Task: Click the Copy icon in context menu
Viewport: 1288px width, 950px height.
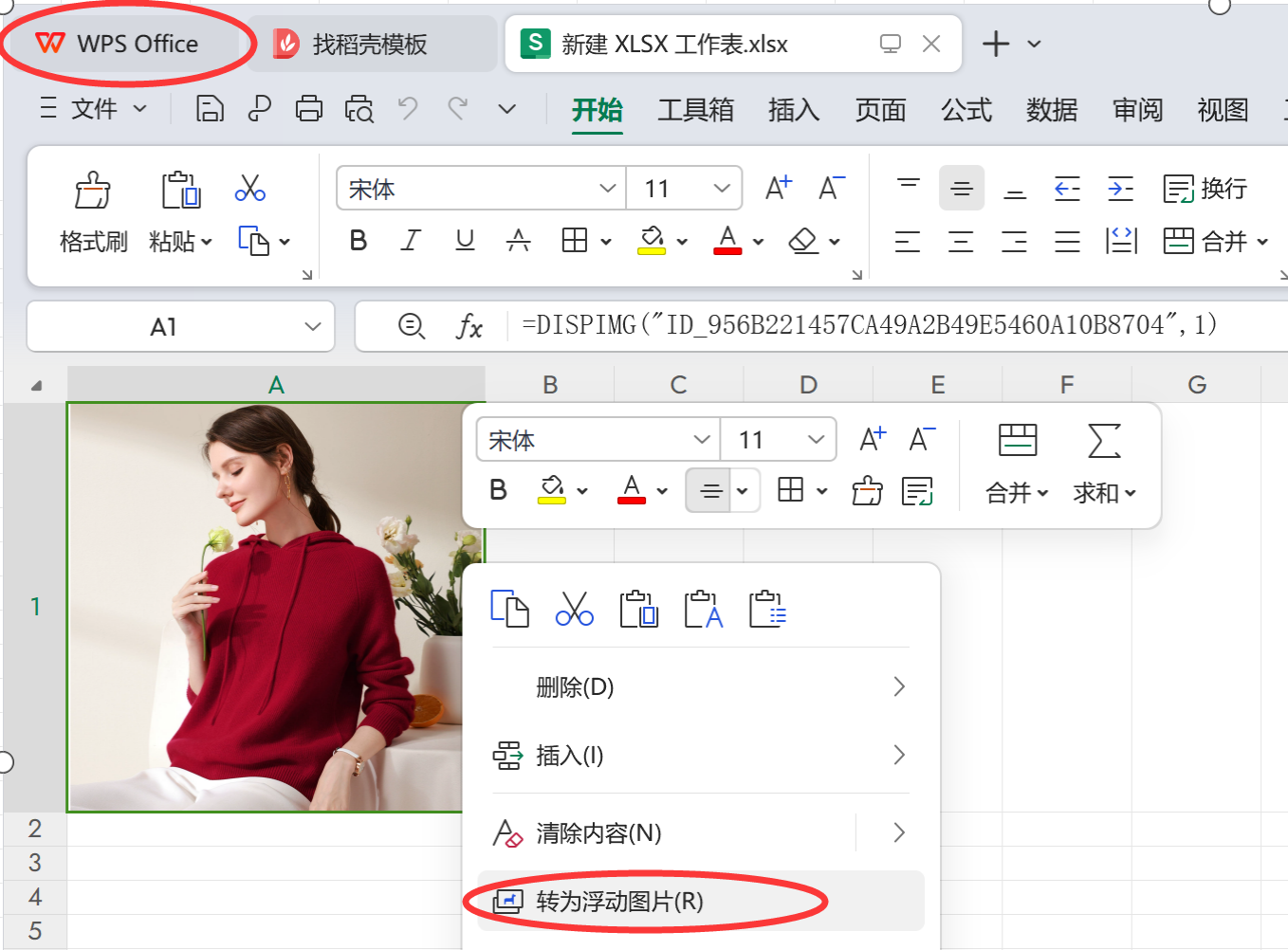Action: pos(509,609)
